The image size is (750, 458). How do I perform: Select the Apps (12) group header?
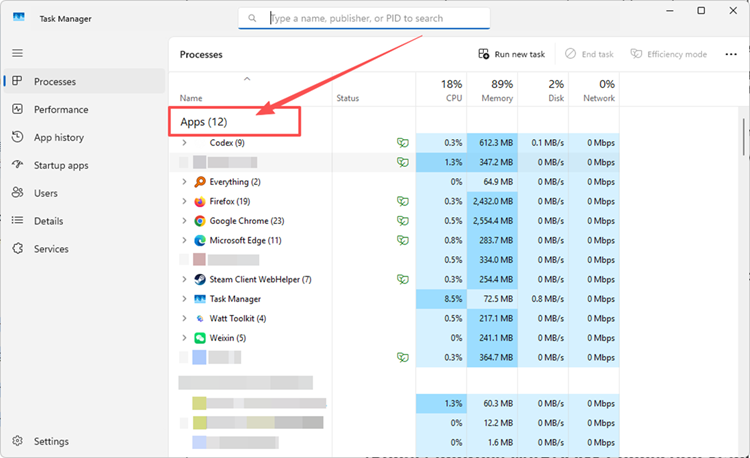point(204,122)
